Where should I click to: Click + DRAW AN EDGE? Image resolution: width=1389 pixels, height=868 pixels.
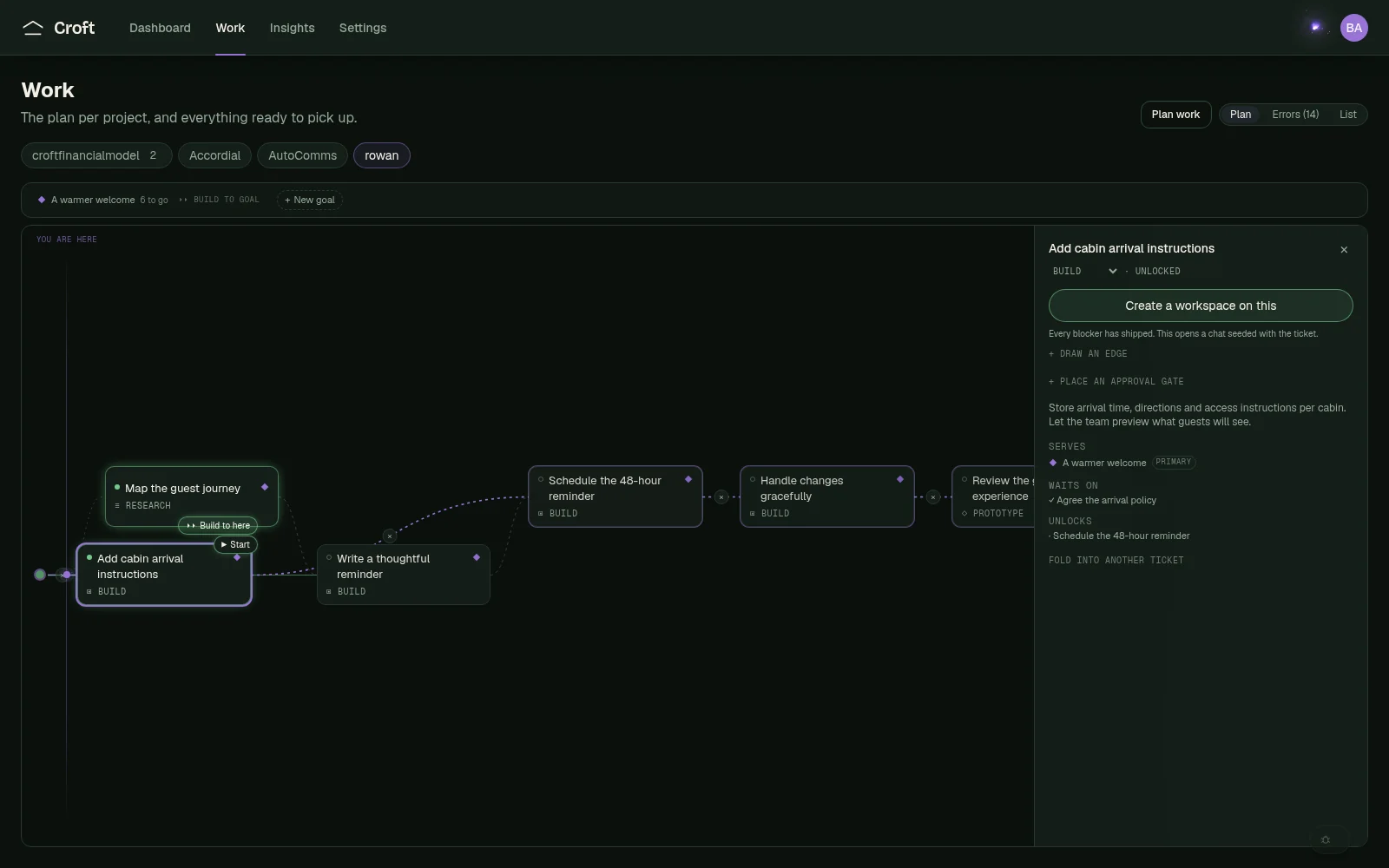[1088, 354]
